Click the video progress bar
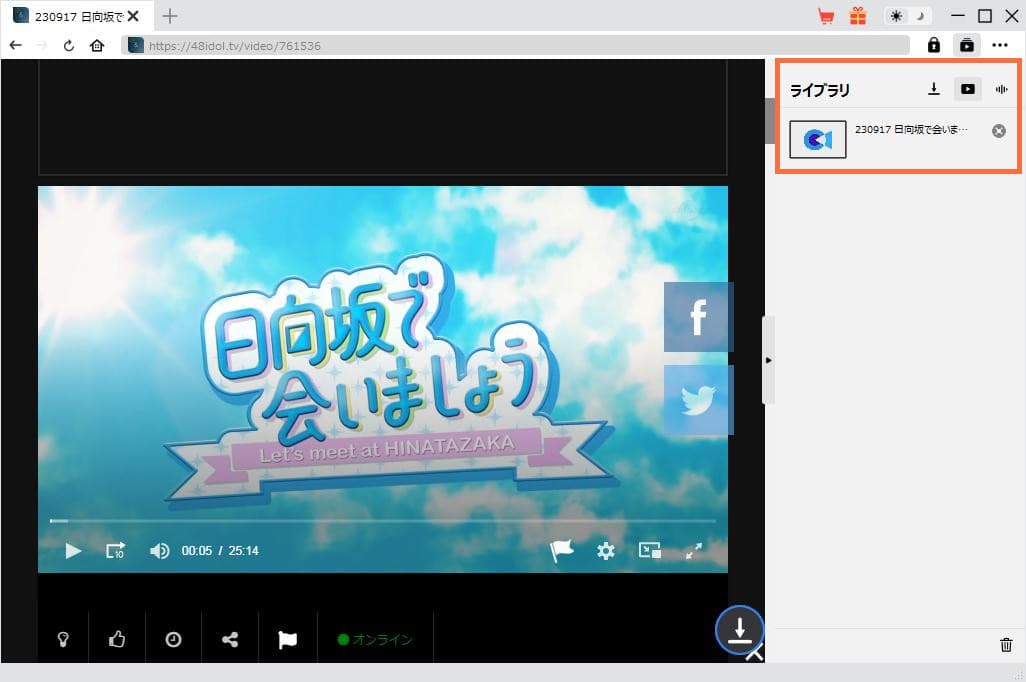This screenshot has width=1026, height=682. 383,521
